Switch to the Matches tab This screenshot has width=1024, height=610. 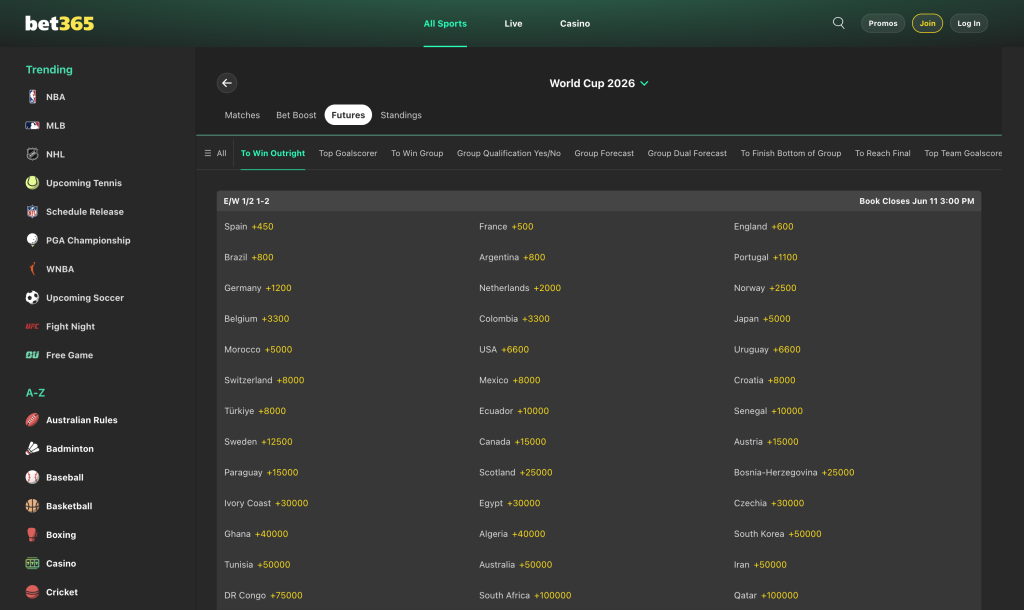(242, 115)
